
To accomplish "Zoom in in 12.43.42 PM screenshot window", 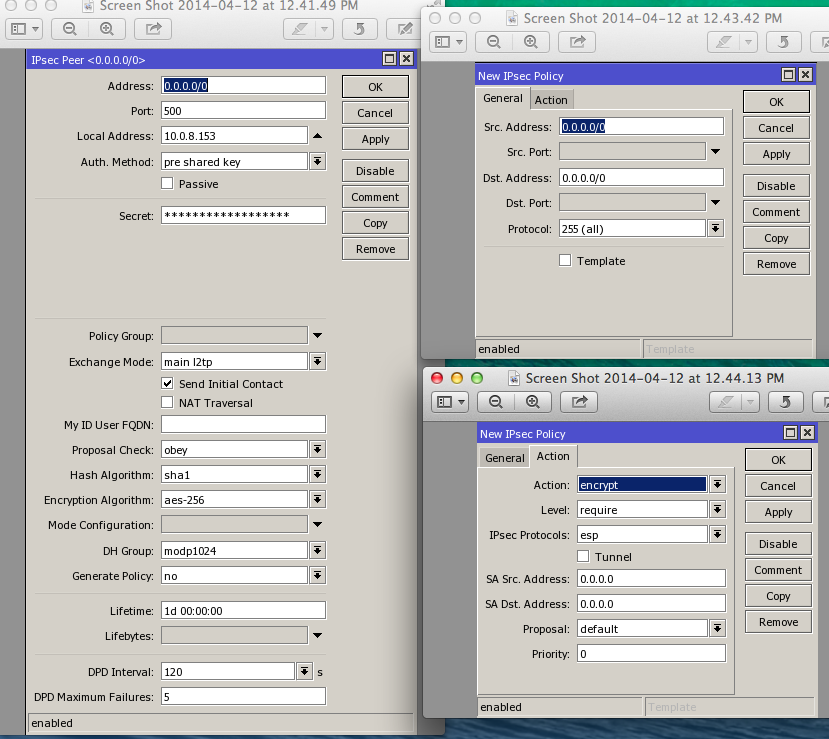I will tap(531, 42).
